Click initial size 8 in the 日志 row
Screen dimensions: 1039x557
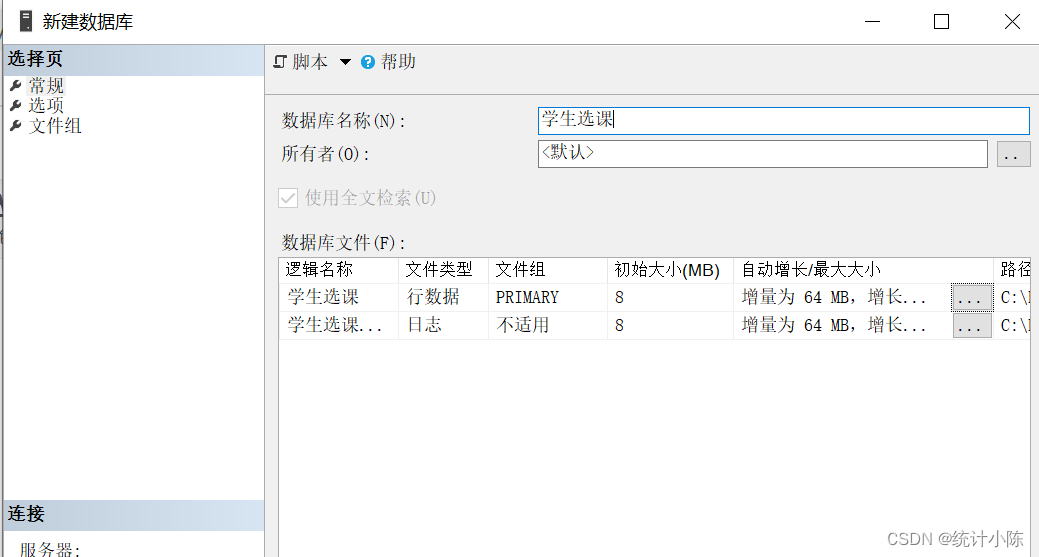pos(671,325)
